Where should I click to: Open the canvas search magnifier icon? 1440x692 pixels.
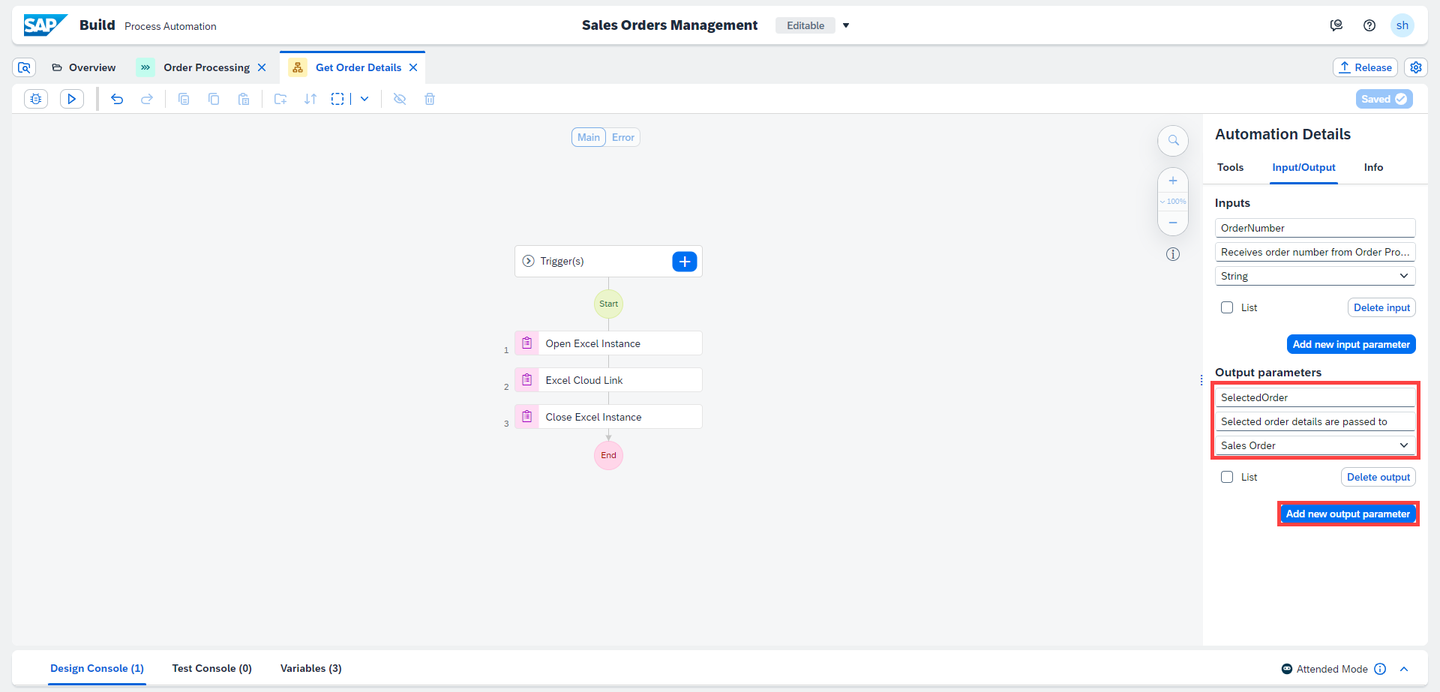coord(1173,141)
